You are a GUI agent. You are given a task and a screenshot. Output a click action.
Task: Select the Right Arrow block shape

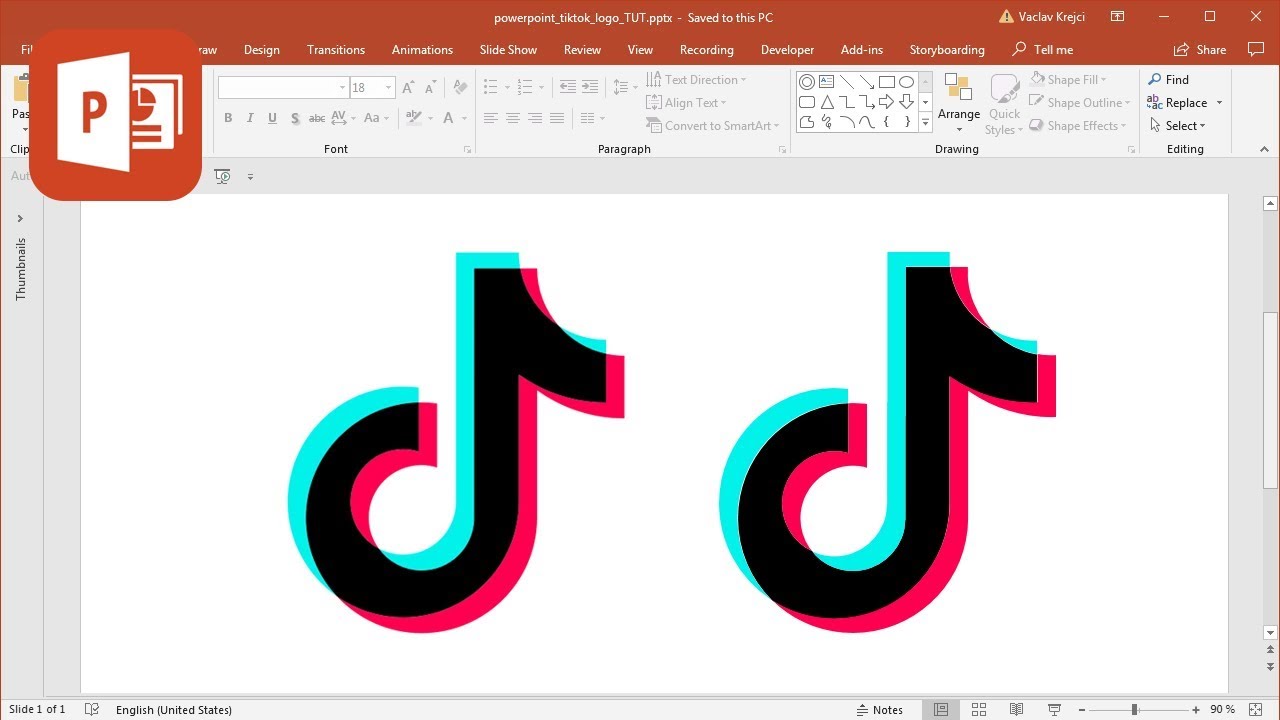tap(887, 102)
